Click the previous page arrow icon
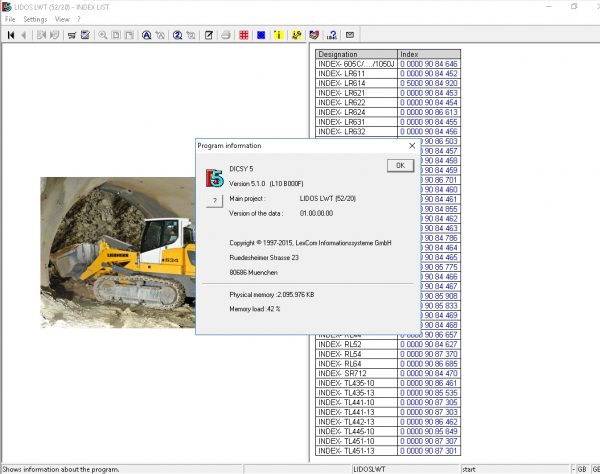 [x=24, y=35]
